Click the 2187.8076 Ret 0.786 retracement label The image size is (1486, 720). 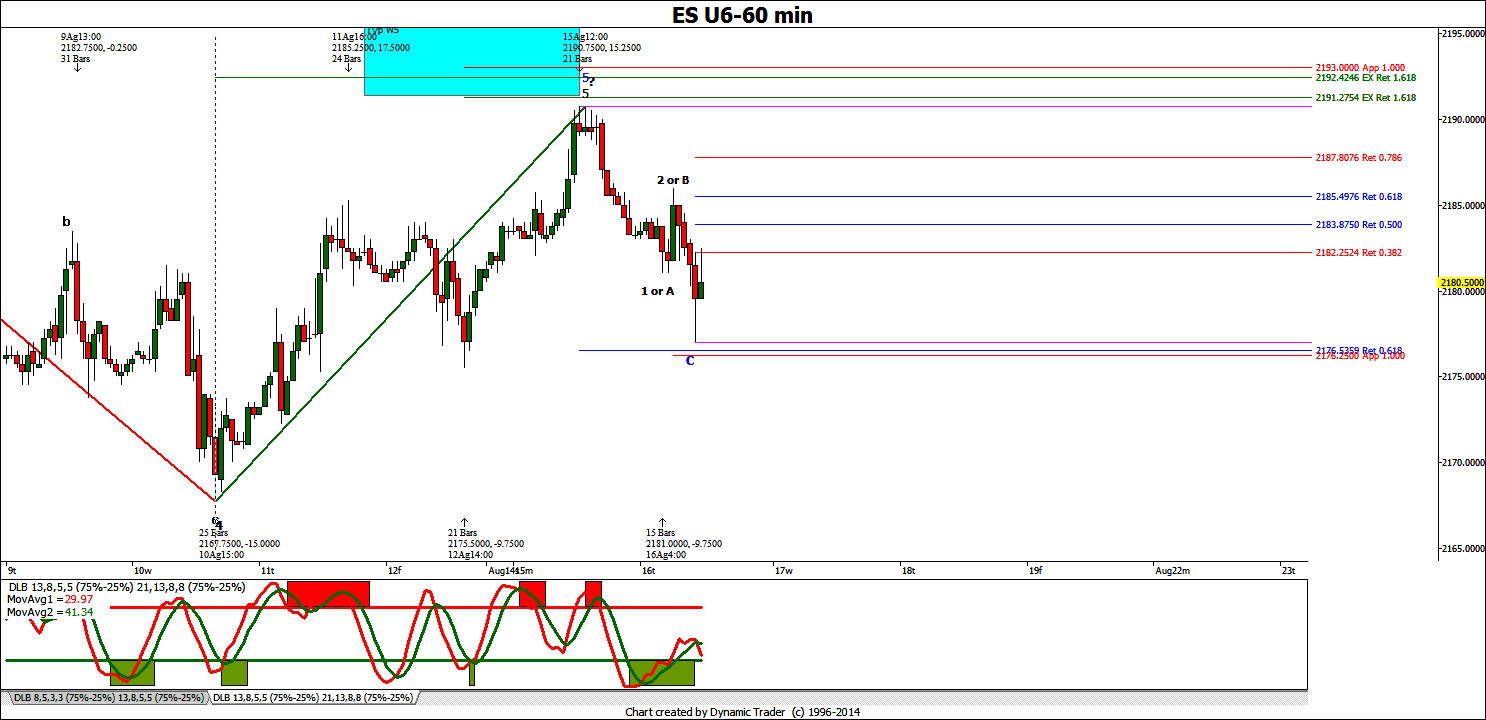pos(1359,157)
